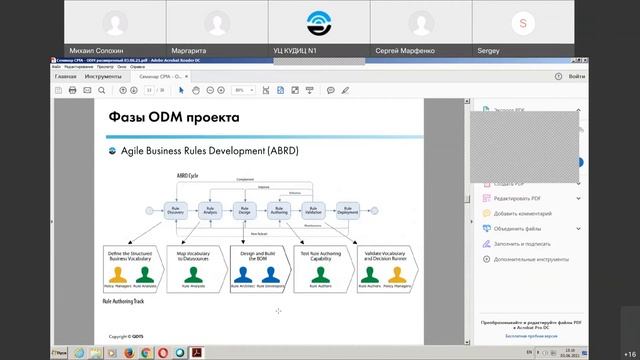Click Редактировать PDF in tools pane
640x360 pixels.
point(517,198)
